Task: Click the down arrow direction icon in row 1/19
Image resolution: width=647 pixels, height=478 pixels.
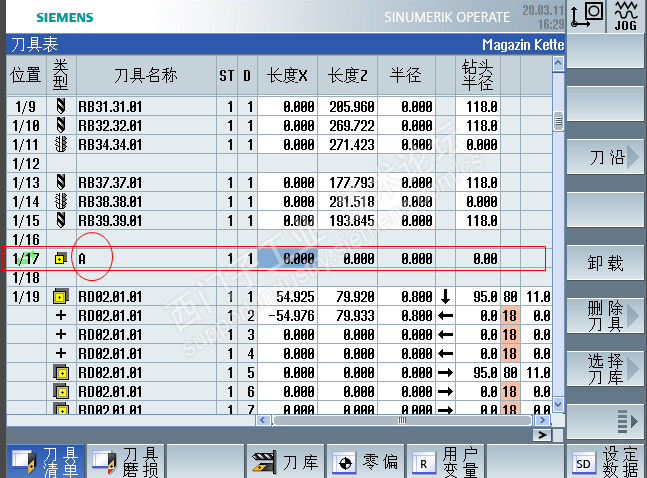Action: pyautogui.click(x=445, y=296)
